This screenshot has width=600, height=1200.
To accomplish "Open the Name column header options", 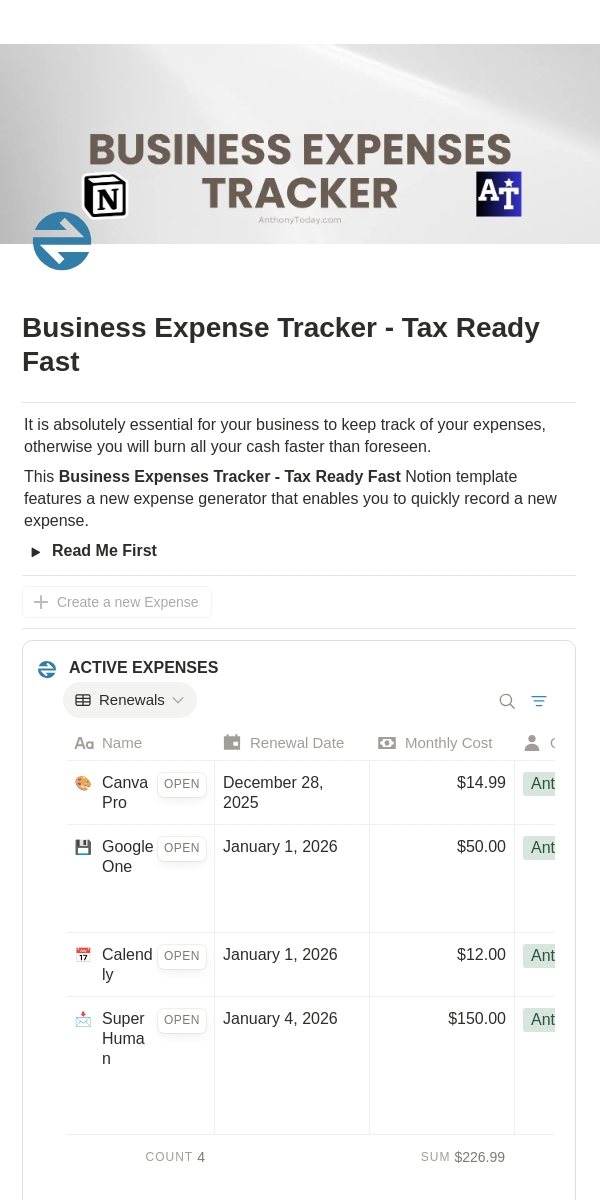I will click(140, 742).
